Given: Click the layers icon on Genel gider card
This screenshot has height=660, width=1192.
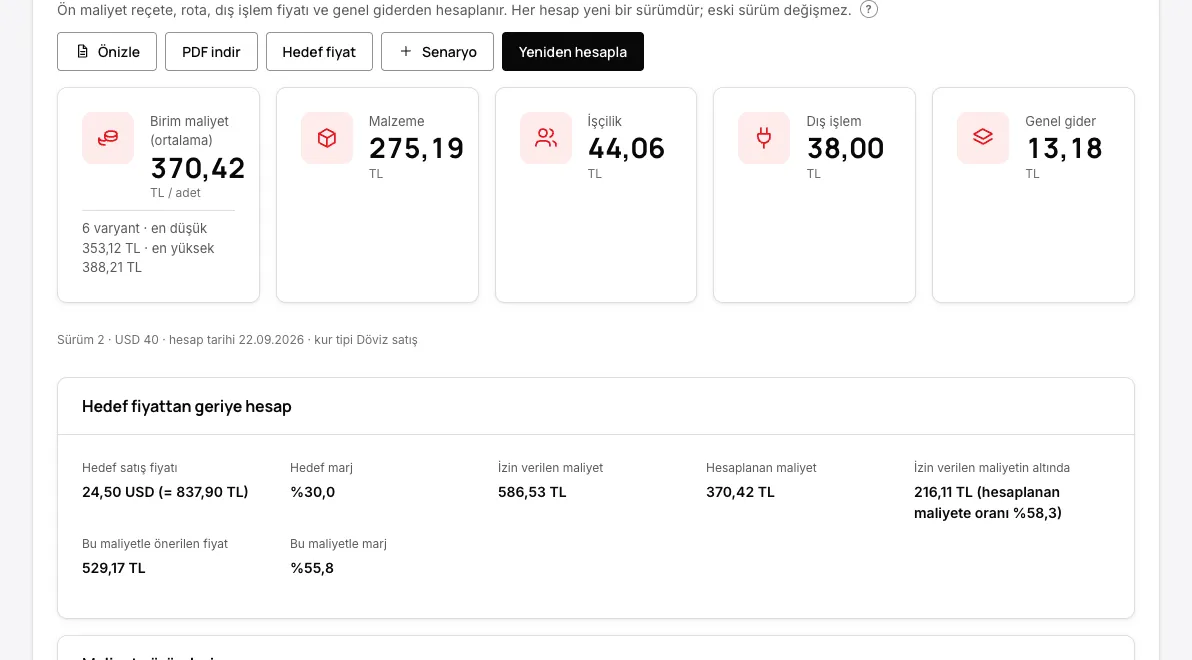Looking at the screenshot, I should coord(983,138).
